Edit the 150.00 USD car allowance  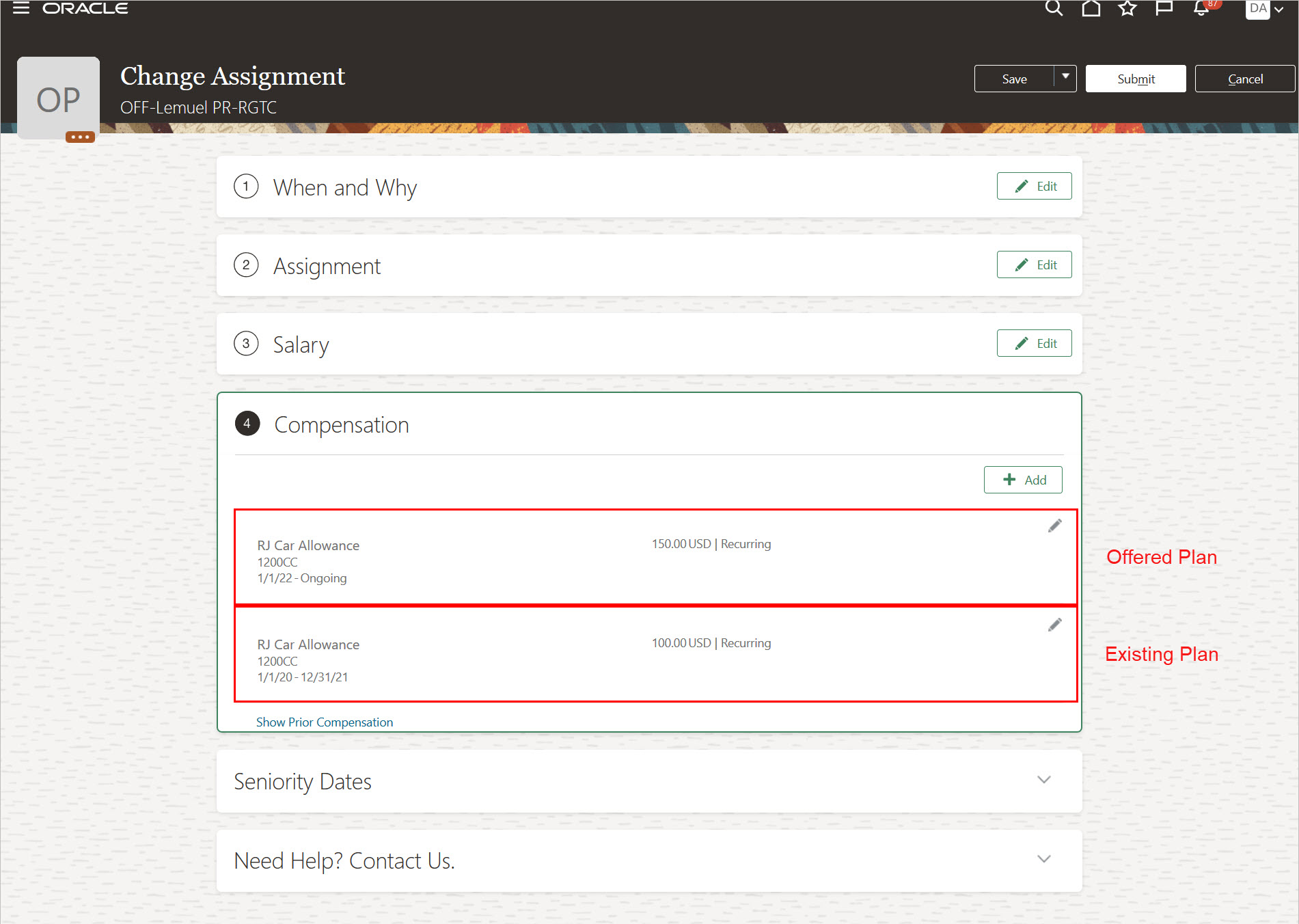coord(1055,526)
